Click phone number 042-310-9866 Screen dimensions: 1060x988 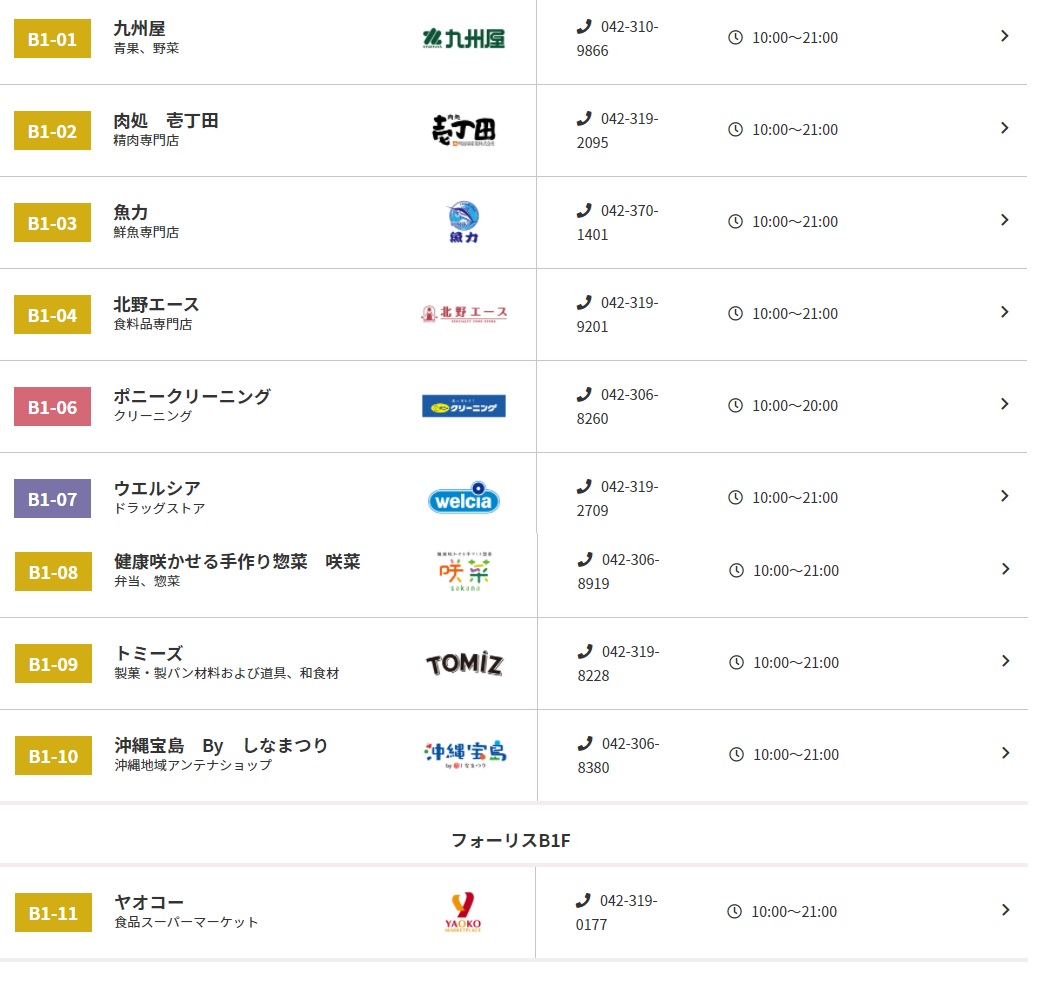click(x=617, y=39)
